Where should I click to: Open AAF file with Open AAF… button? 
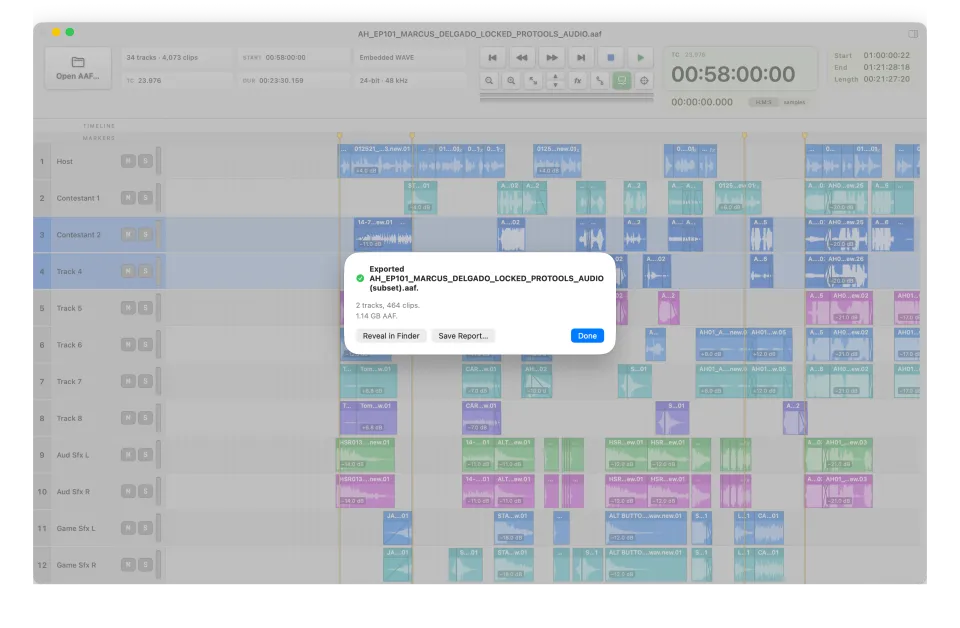pos(78,68)
